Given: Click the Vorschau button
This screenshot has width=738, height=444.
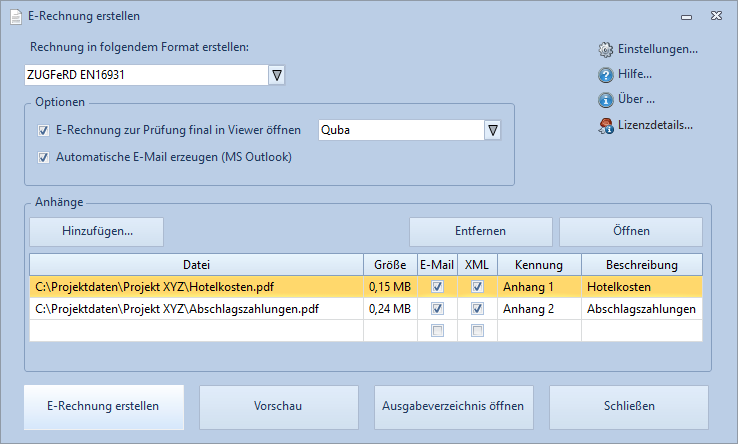Looking at the screenshot, I should pyautogui.click(x=279, y=407).
